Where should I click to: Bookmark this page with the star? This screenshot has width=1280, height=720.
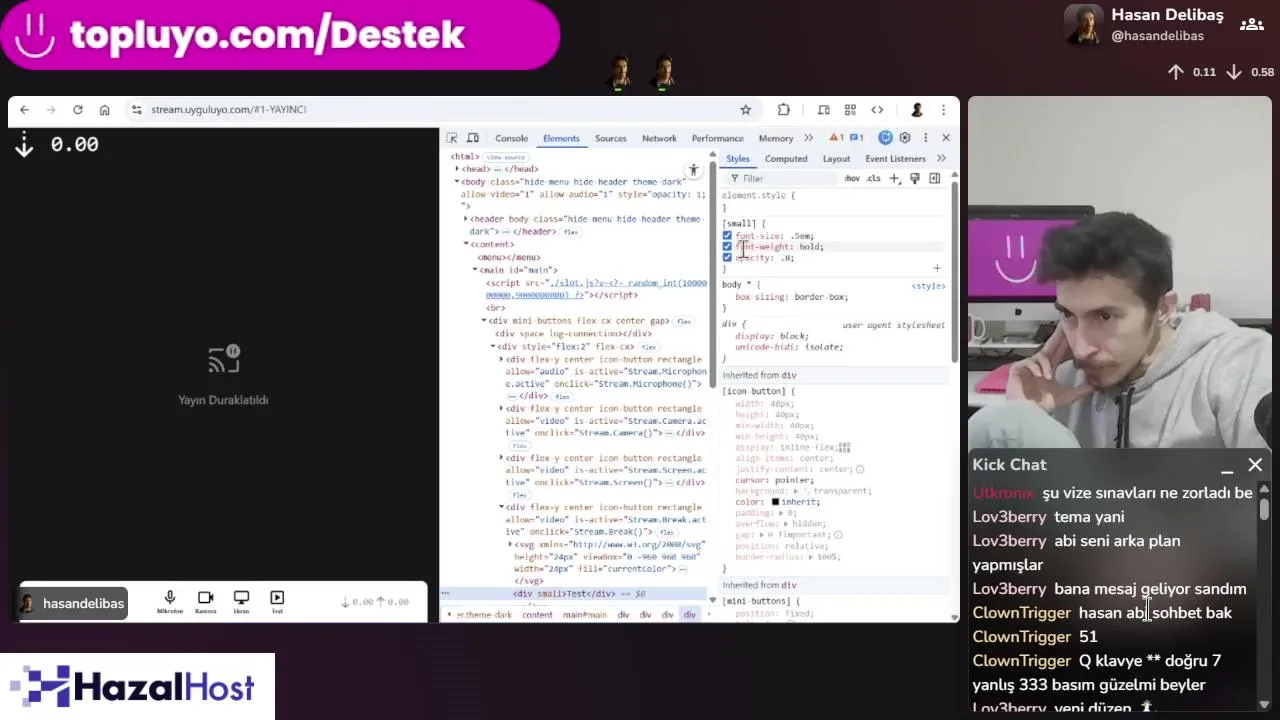745,110
